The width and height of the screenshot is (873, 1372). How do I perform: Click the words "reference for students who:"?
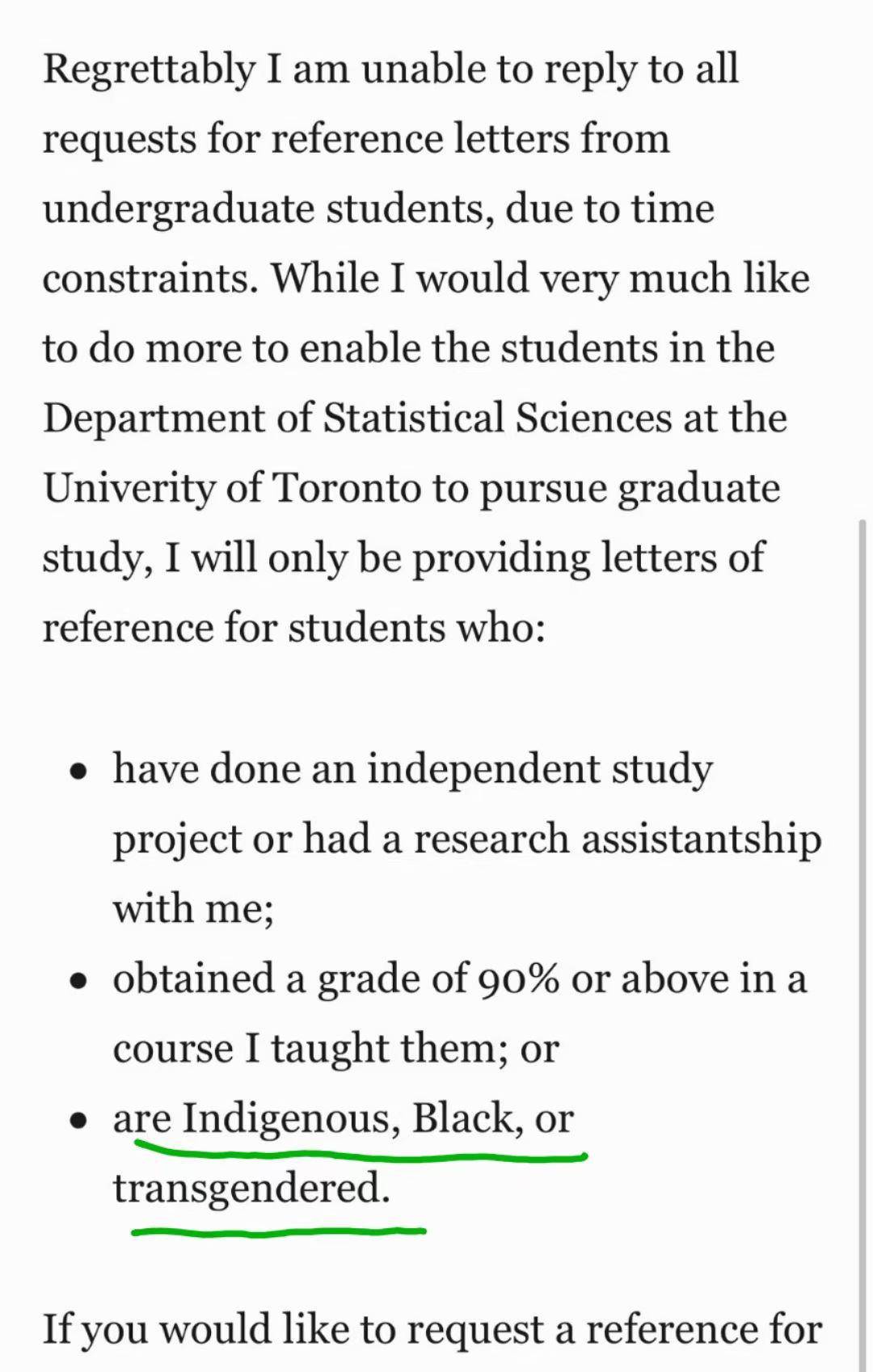(x=293, y=629)
